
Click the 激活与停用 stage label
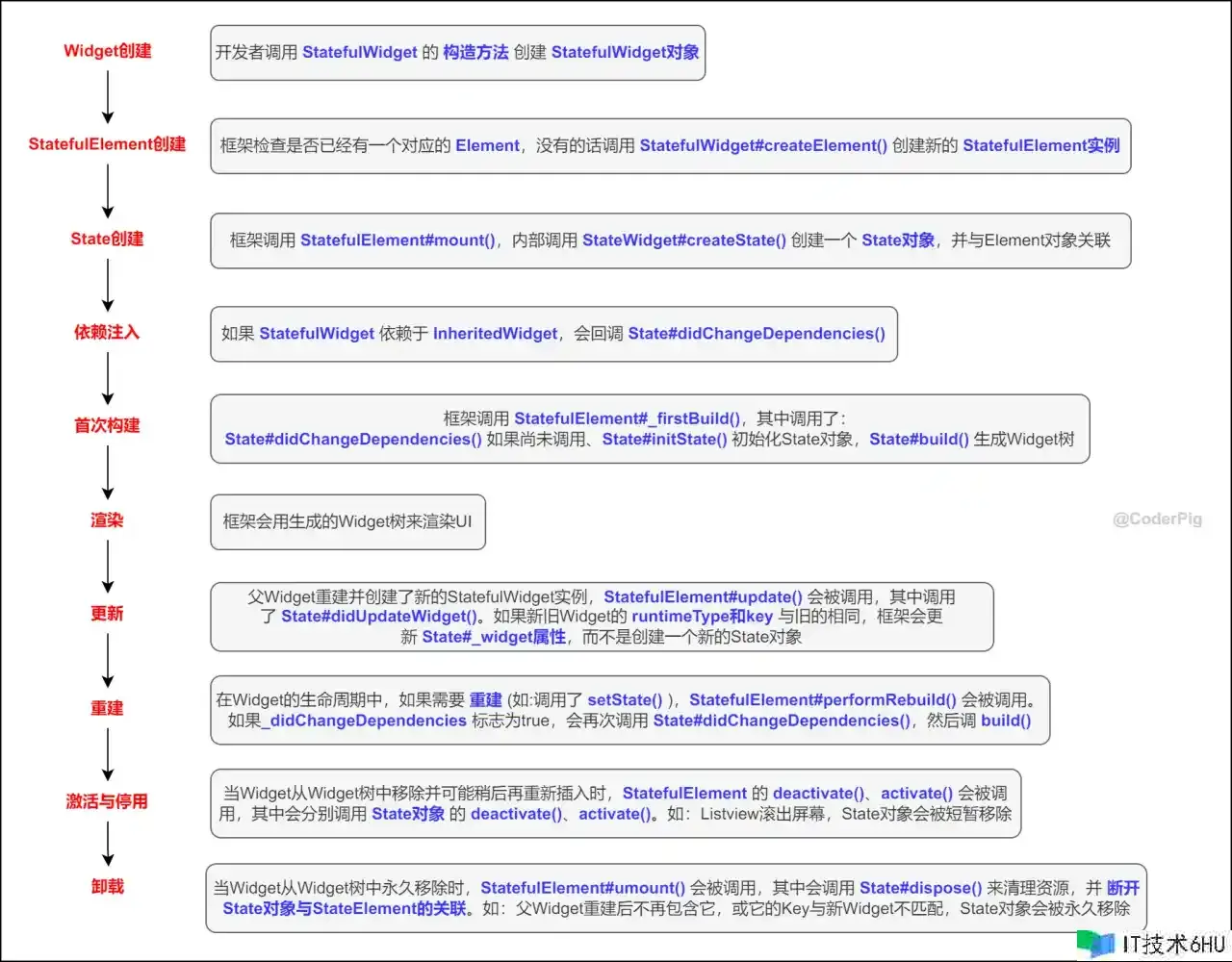[x=107, y=801]
